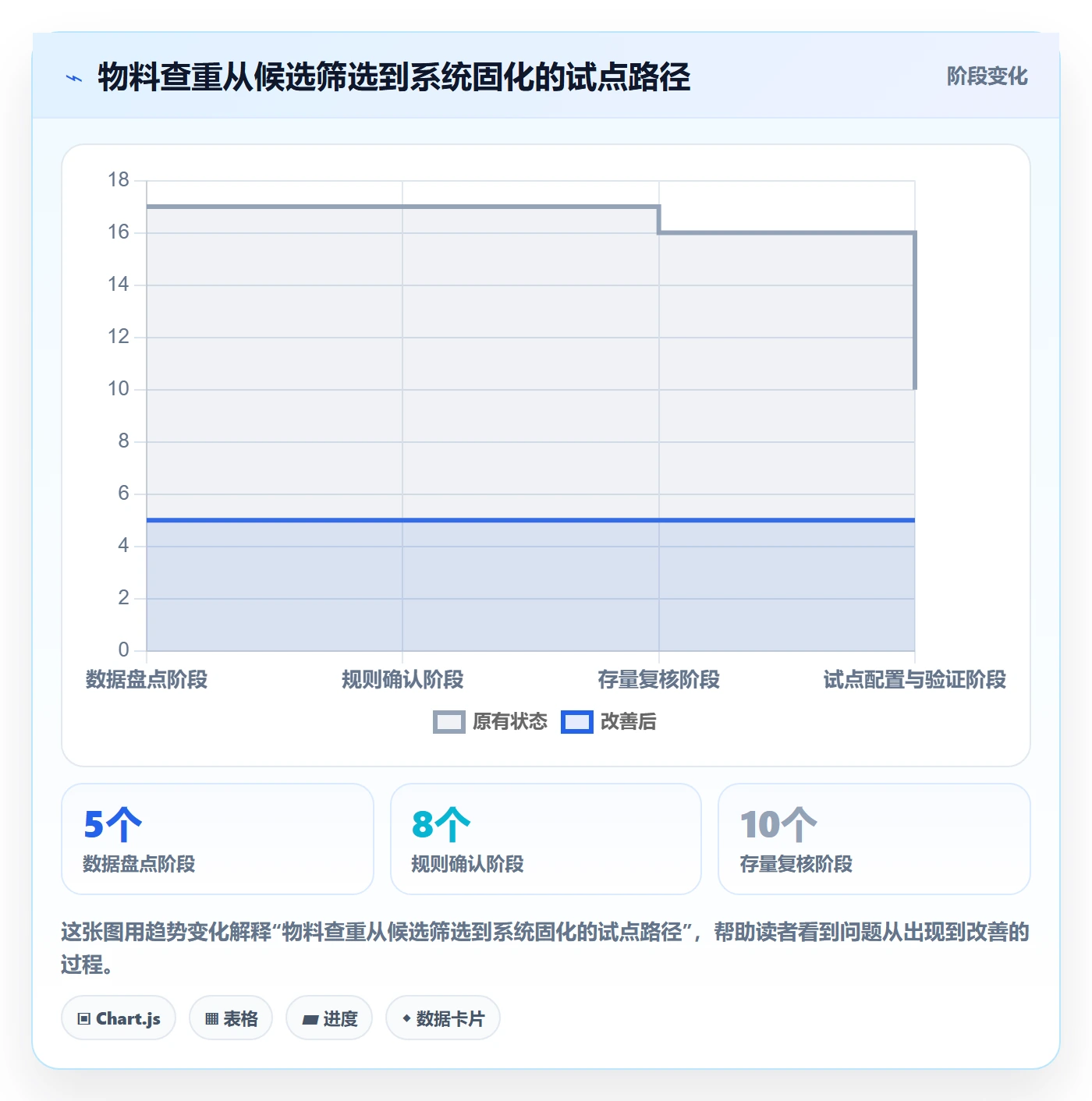Click the blue 改善后 legend color box
This screenshot has height=1101, width=1092.
click(x=577, y=722)
